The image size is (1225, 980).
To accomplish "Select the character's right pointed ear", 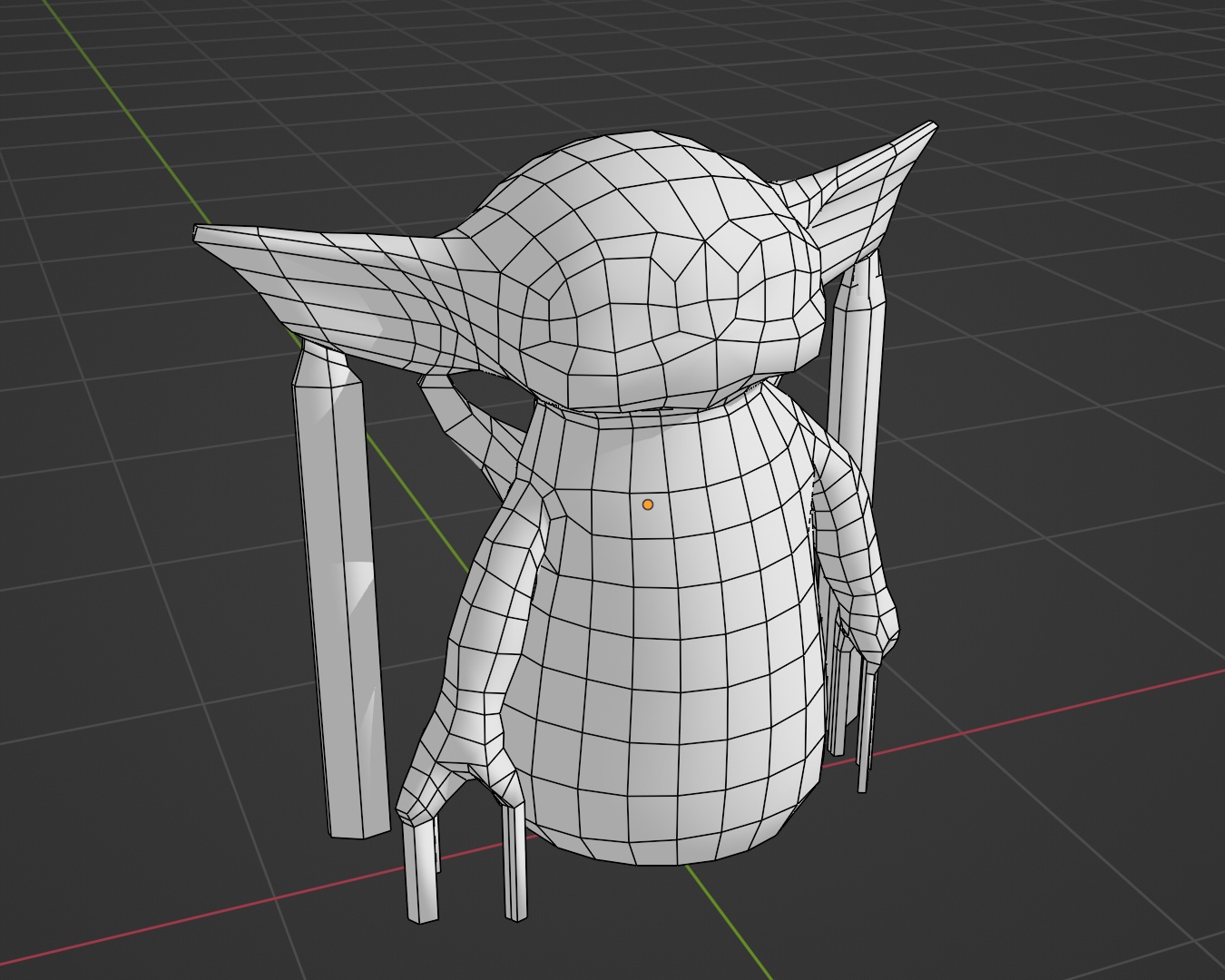I will point(862,209).
